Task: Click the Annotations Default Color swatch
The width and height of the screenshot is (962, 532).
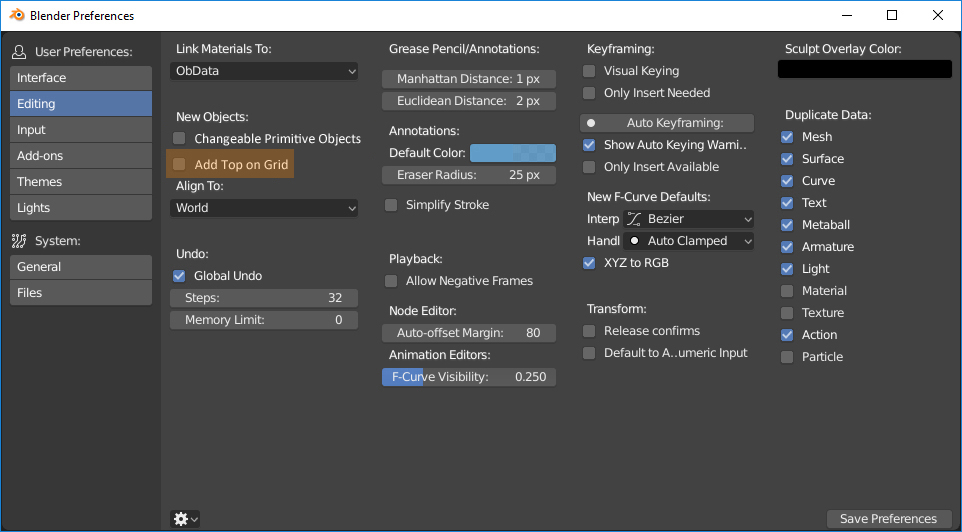Action: point(513,153)
